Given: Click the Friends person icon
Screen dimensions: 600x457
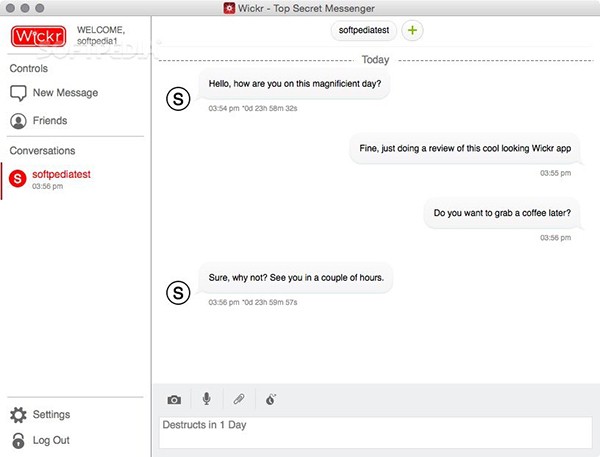Looking at the screenshot, I should 18,121.
